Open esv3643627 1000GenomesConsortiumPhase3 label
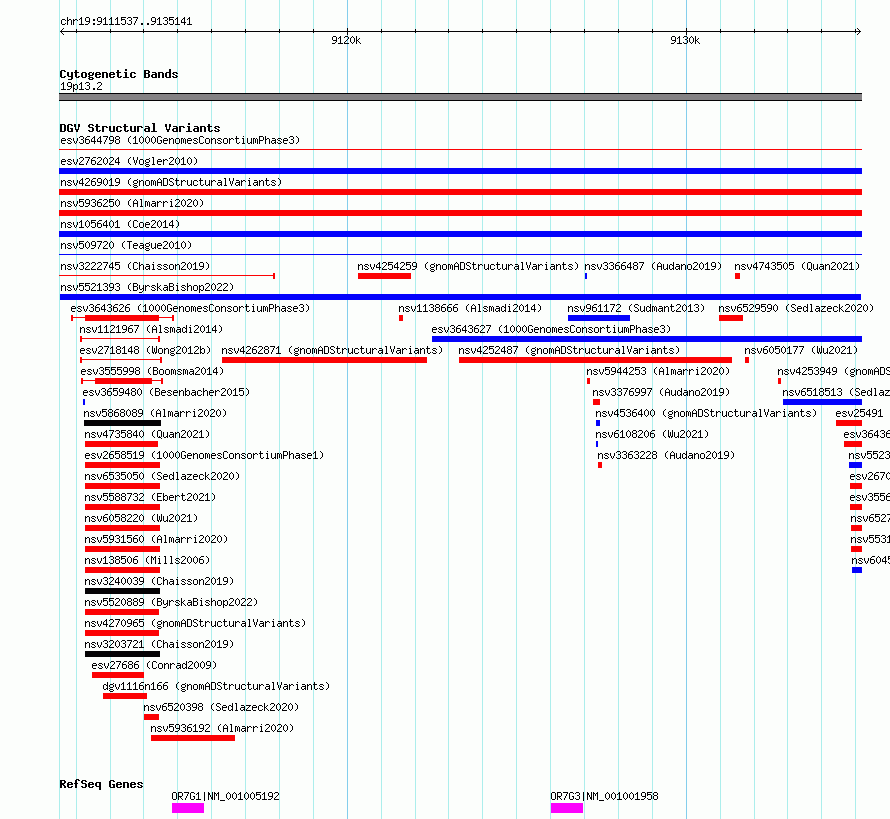Screen dimensions: 890x819 tap(551, 329)
